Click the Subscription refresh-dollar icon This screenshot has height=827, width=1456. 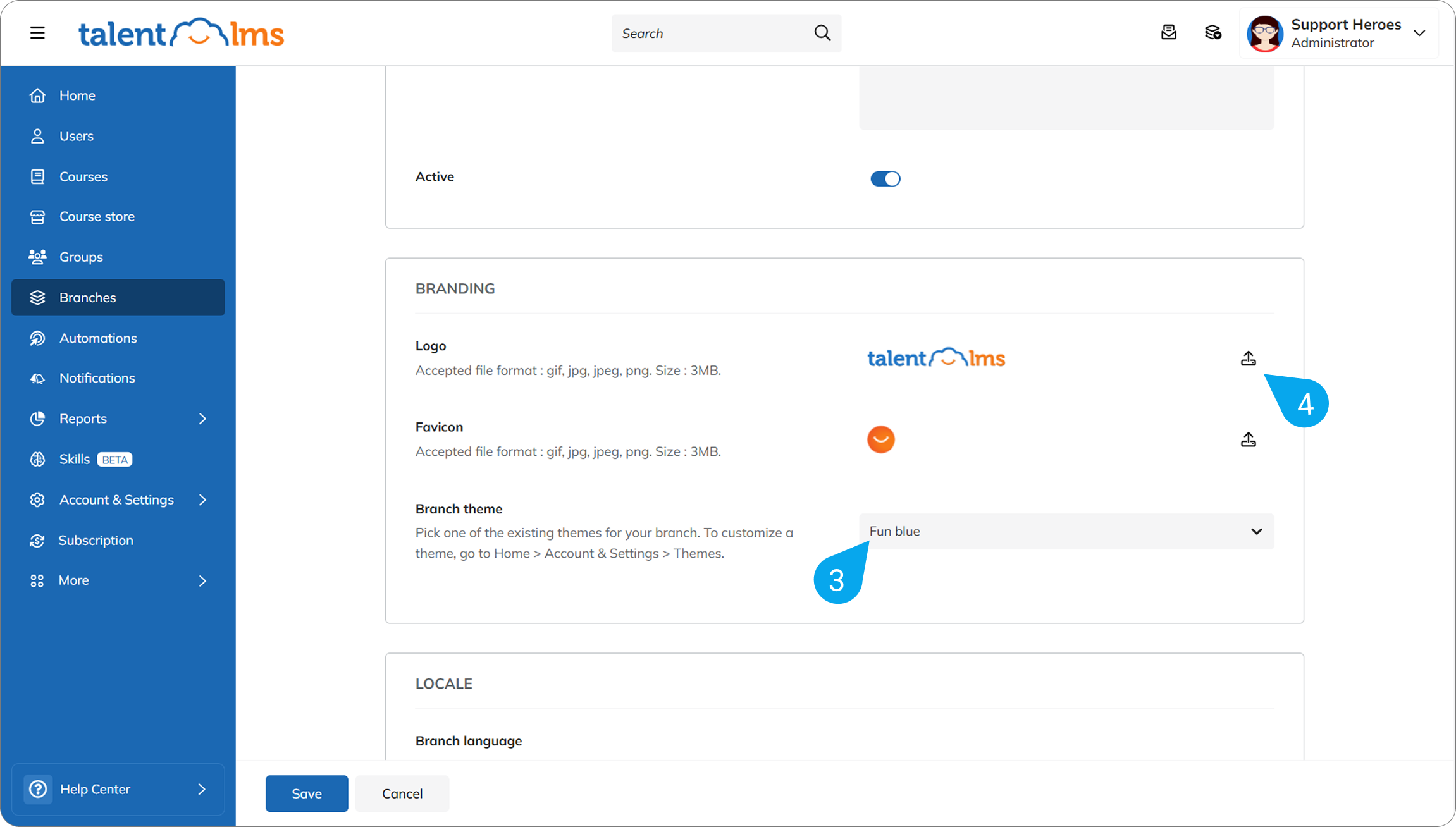tap(37, 541)
